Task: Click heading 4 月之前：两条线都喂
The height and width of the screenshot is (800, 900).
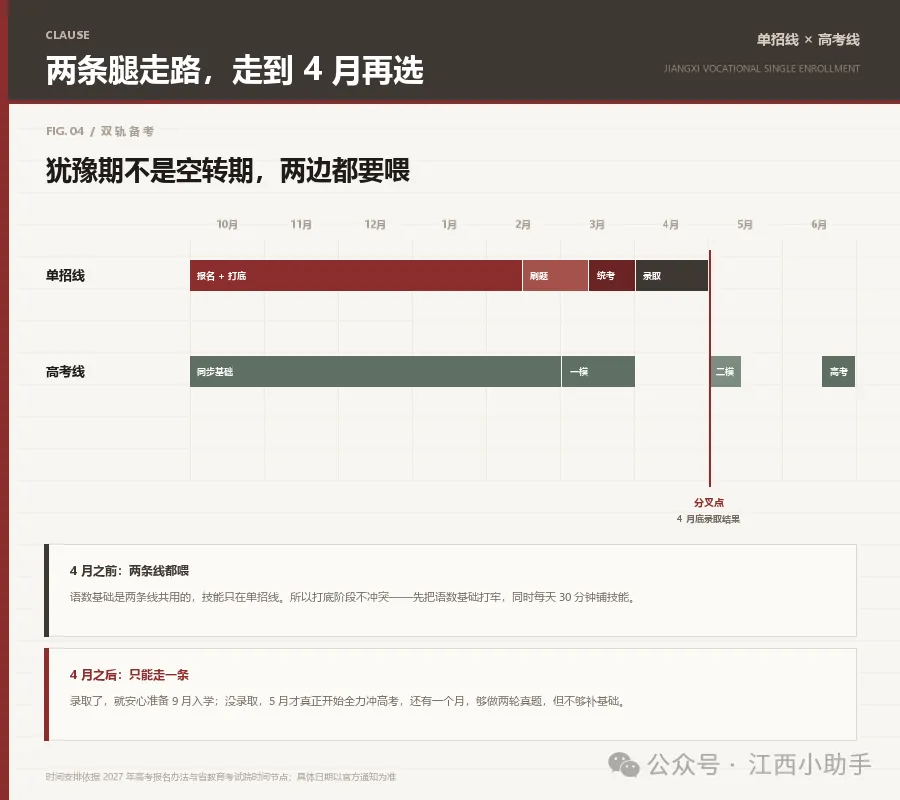Action: [129, 571]
